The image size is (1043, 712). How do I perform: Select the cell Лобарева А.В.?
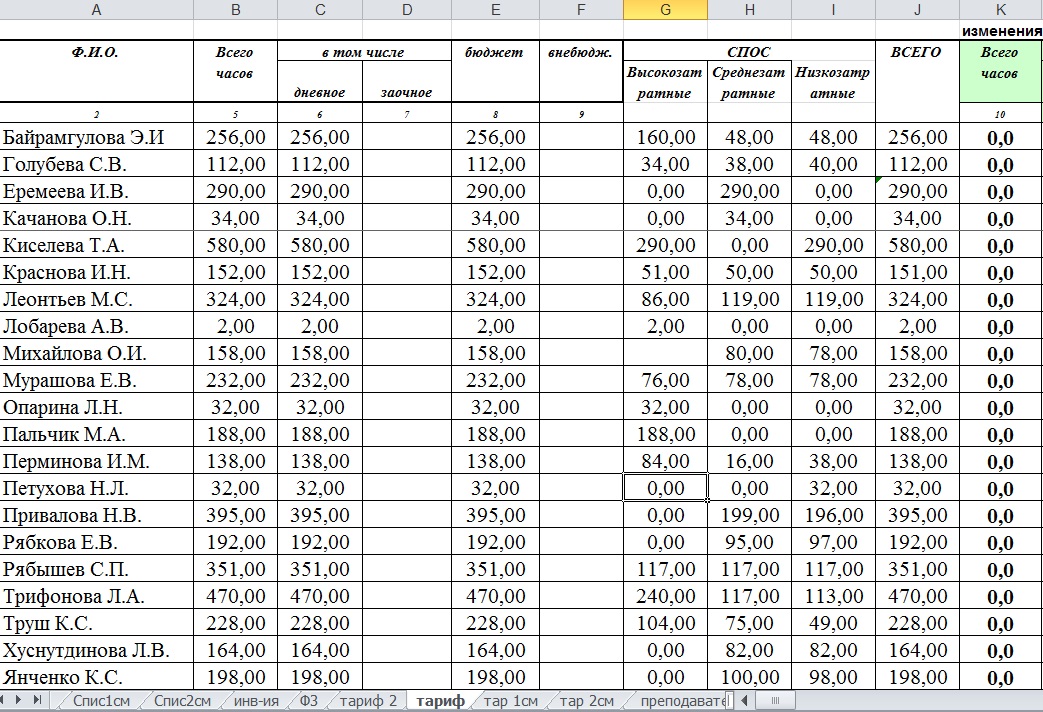(96, 326)
